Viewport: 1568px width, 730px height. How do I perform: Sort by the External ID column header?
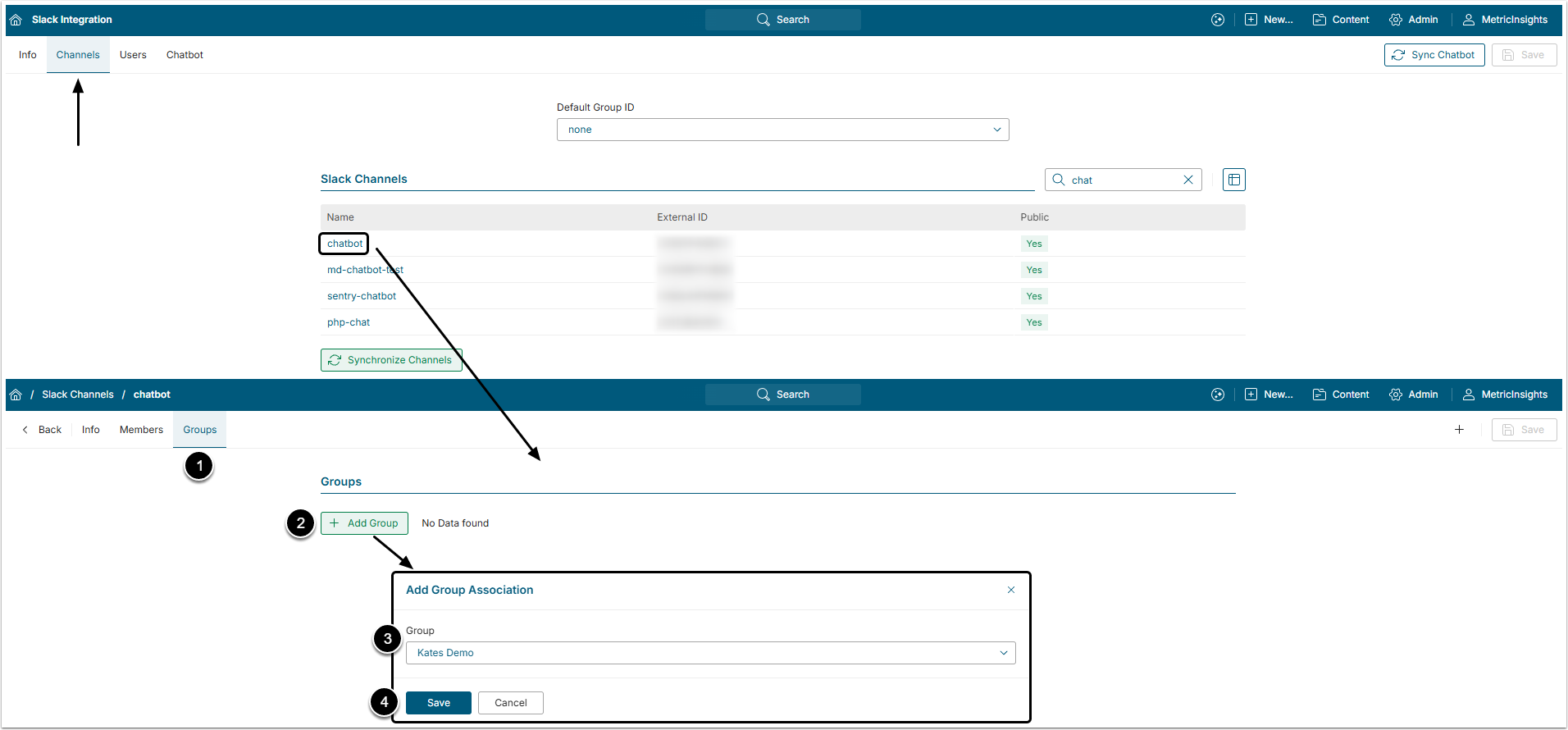click(682, 217)
